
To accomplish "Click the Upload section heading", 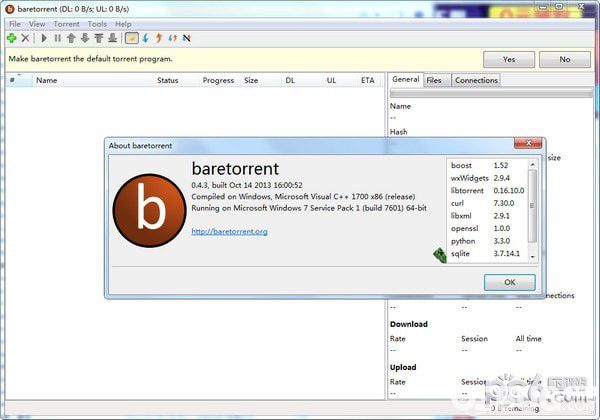I will (x=403, y=367).
